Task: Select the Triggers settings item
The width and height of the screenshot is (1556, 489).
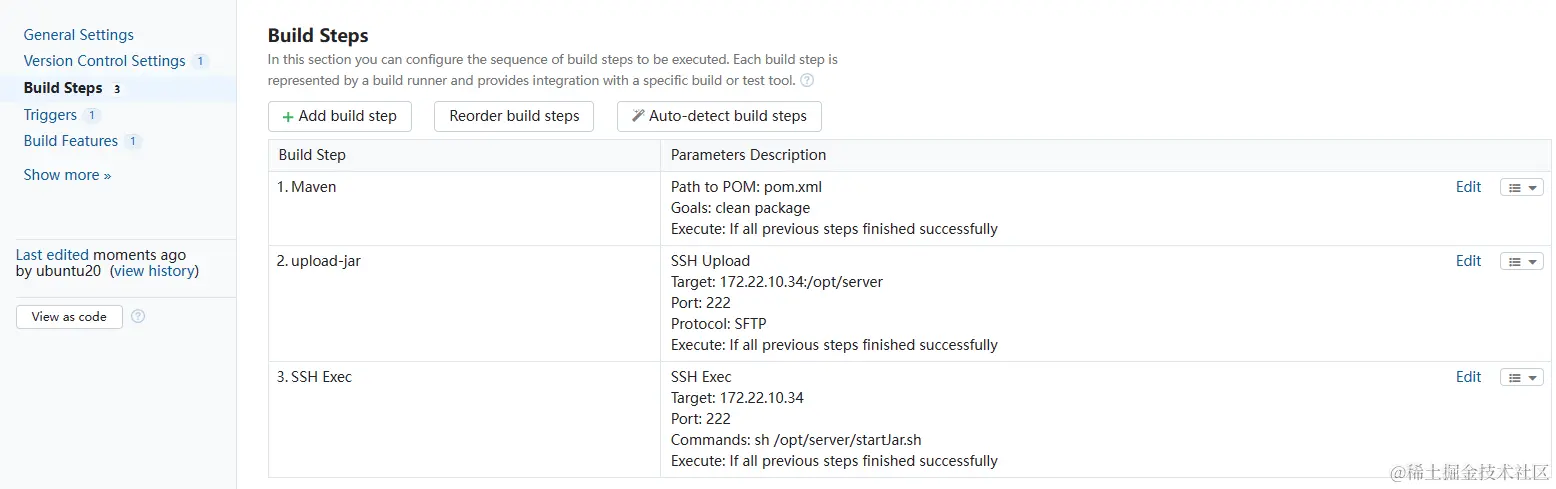Action: 50,115
